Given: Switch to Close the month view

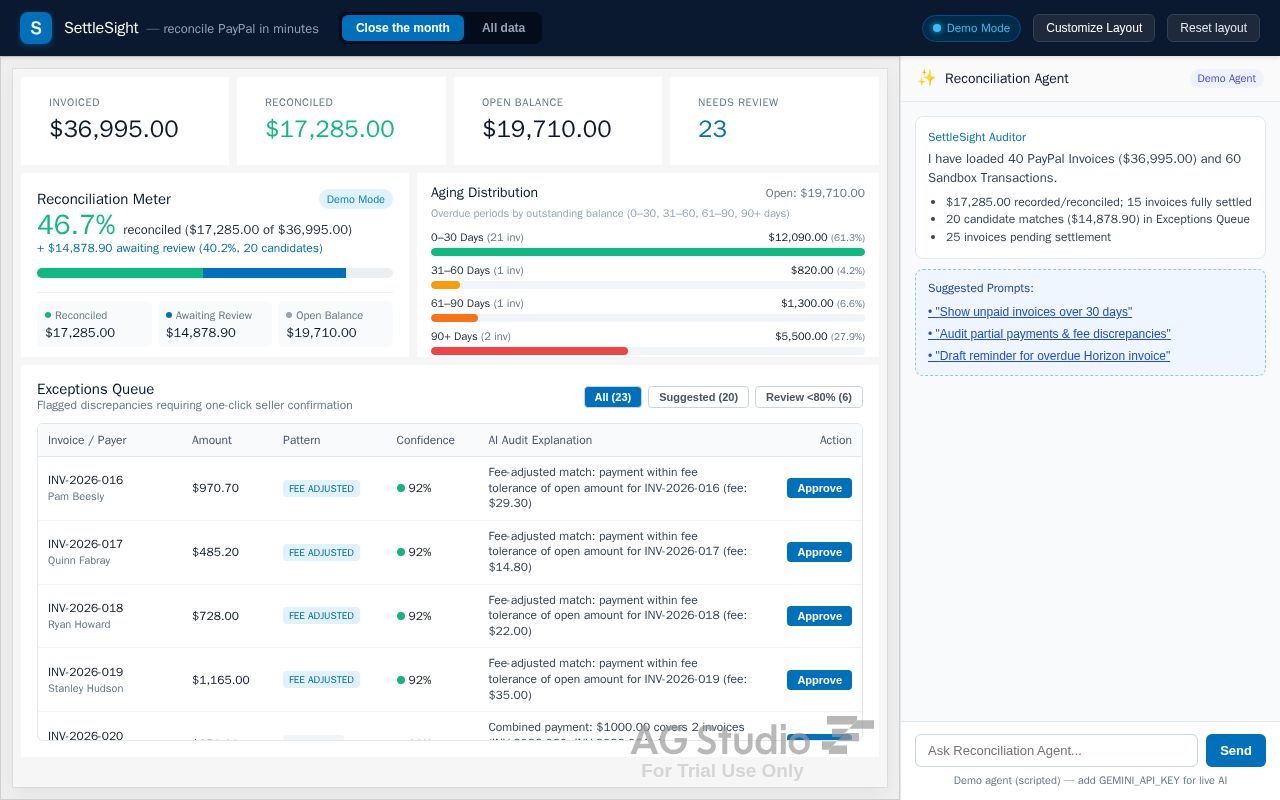Looking at the screenshot, I should coord(403,28).
